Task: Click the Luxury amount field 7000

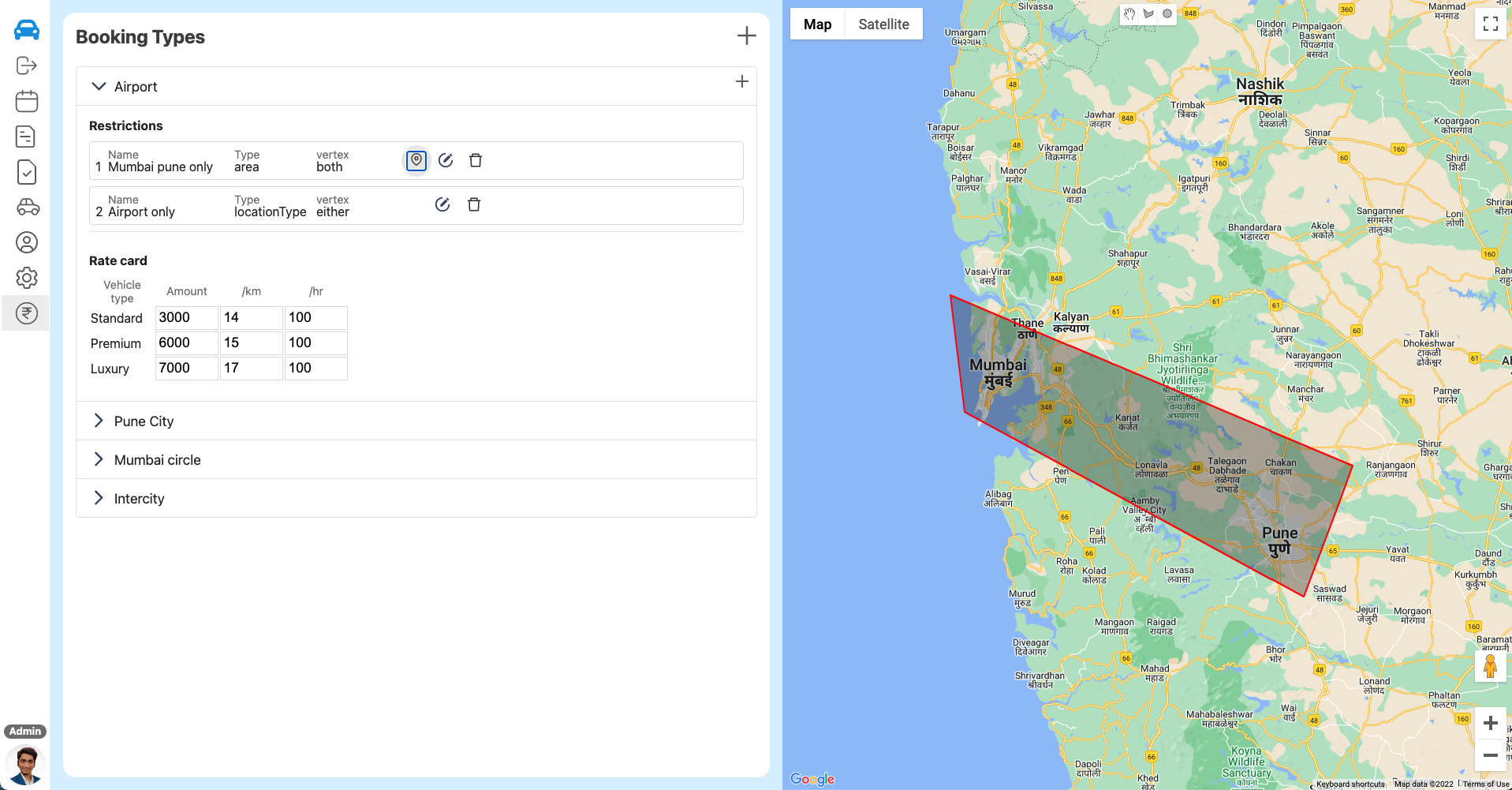Action: [x=187, y=369]
